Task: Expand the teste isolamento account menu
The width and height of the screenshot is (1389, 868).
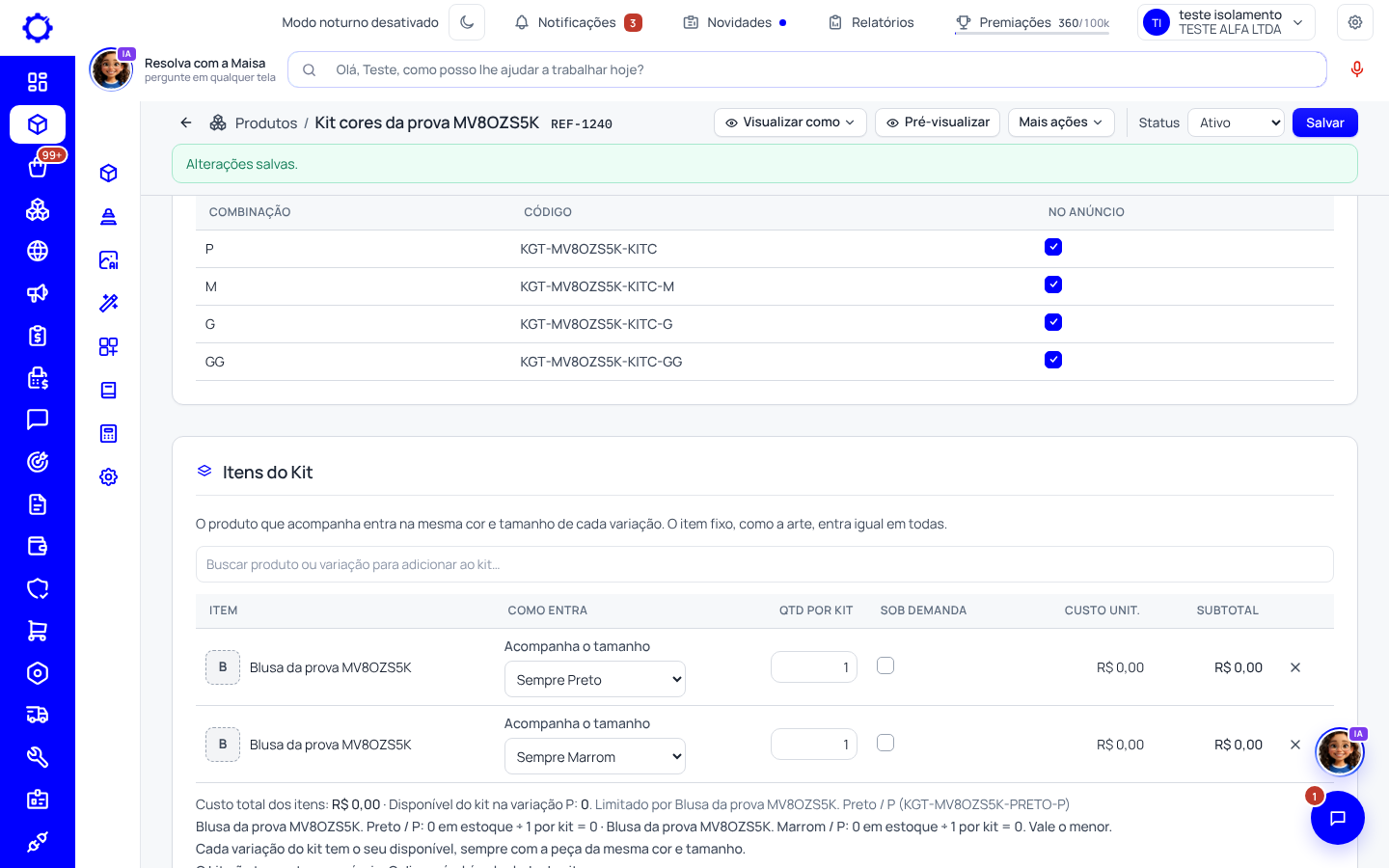Action: [1227, 22]
